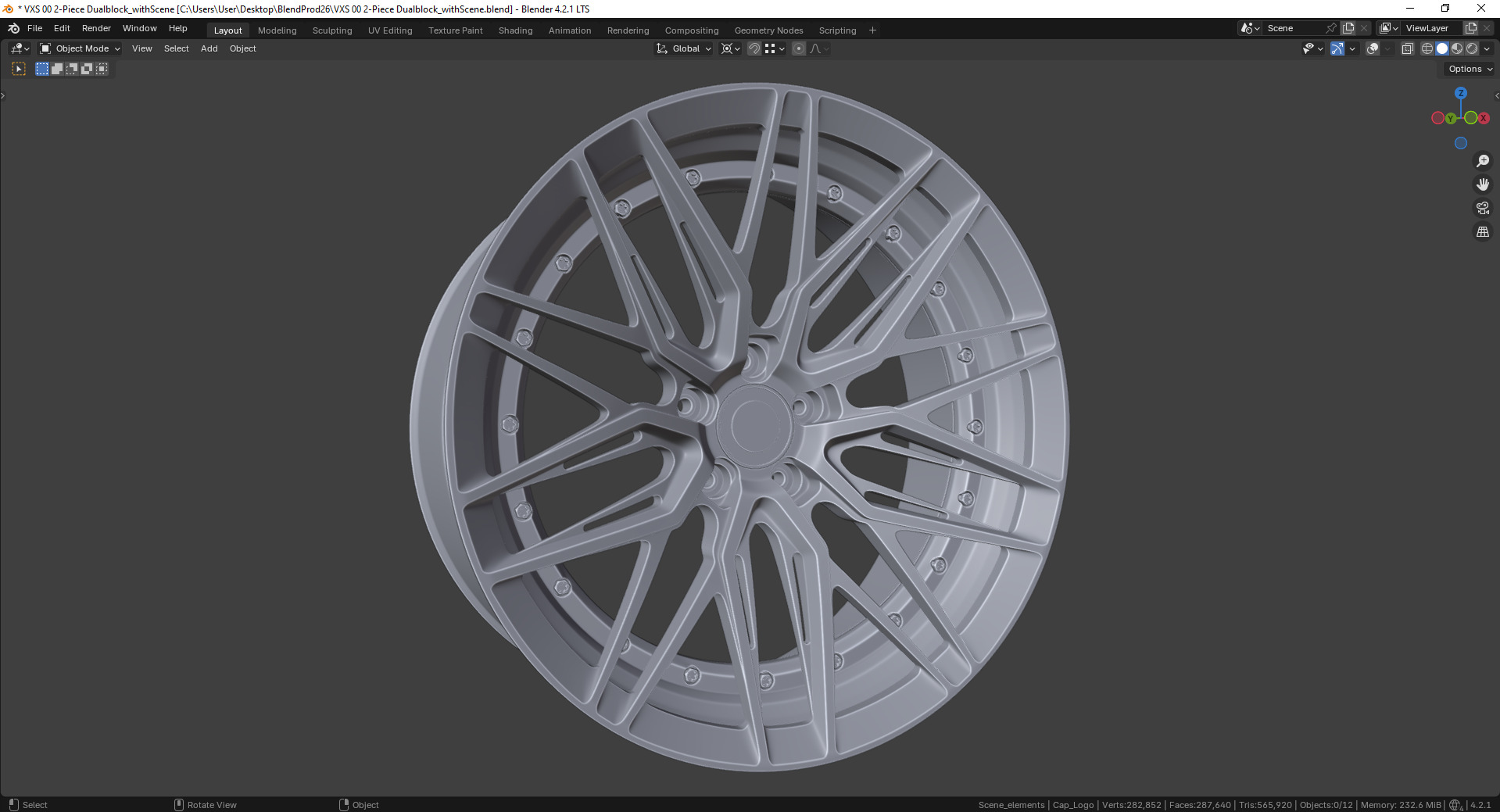Open the editor type selector icon
1500x812 pixels.
tap(20, 48)
